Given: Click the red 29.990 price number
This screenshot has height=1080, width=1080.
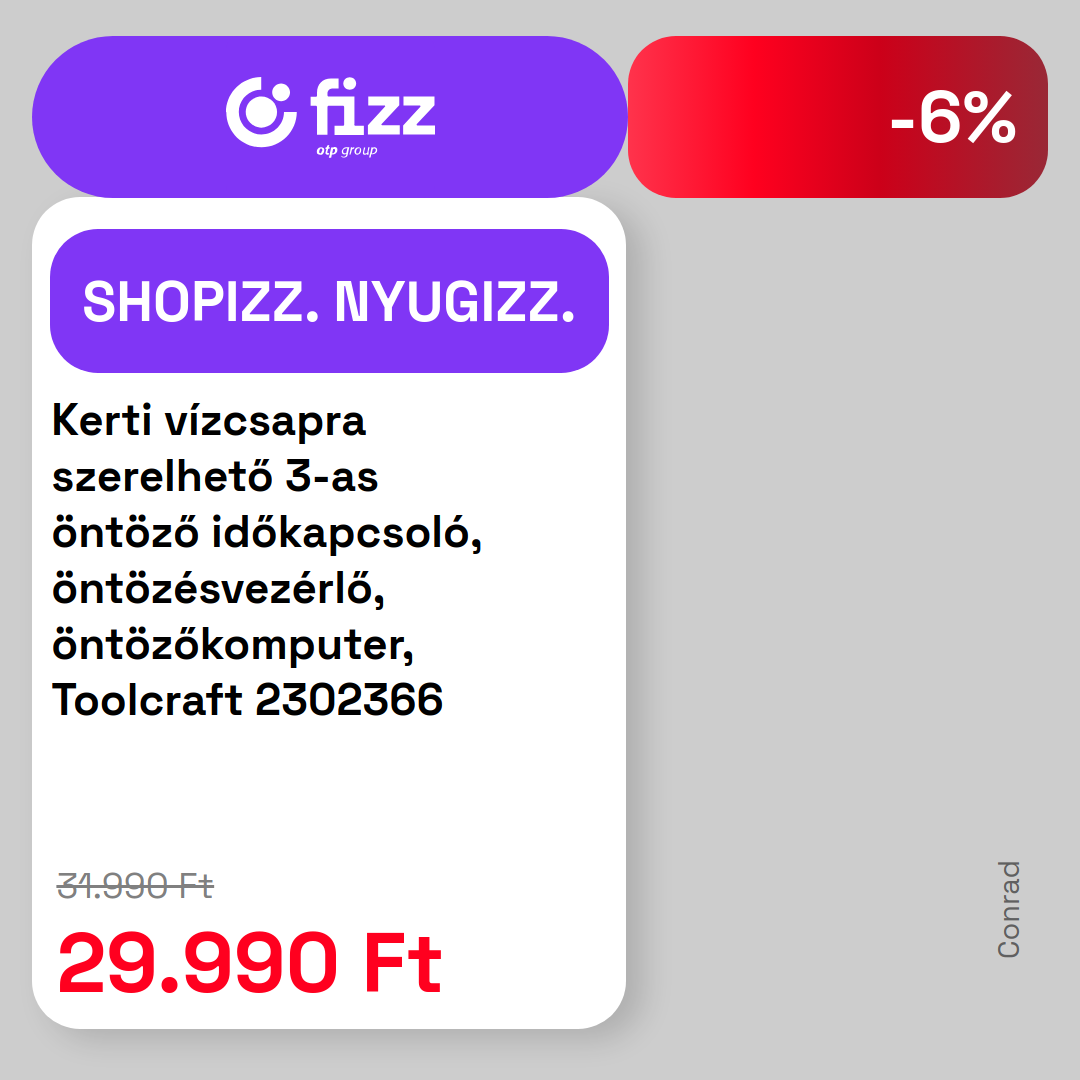Looking at the screenshot, I should [198, 963].
